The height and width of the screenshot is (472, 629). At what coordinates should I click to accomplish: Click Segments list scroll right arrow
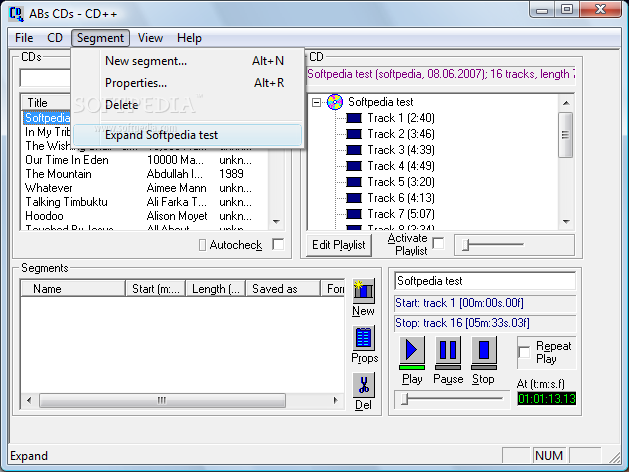[335, 400]
